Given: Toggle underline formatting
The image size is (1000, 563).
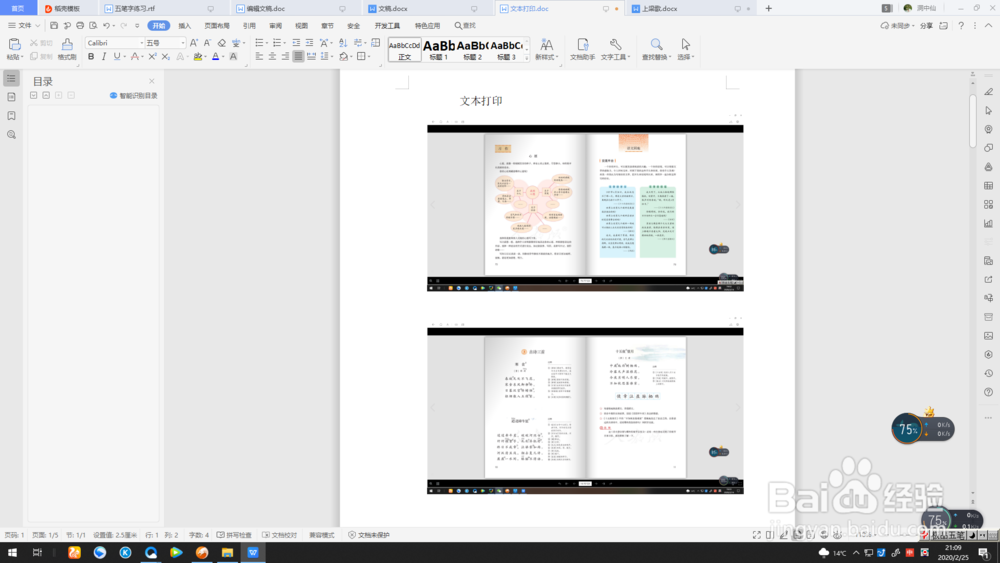Looking at the screenshot, I should [117, 57].
